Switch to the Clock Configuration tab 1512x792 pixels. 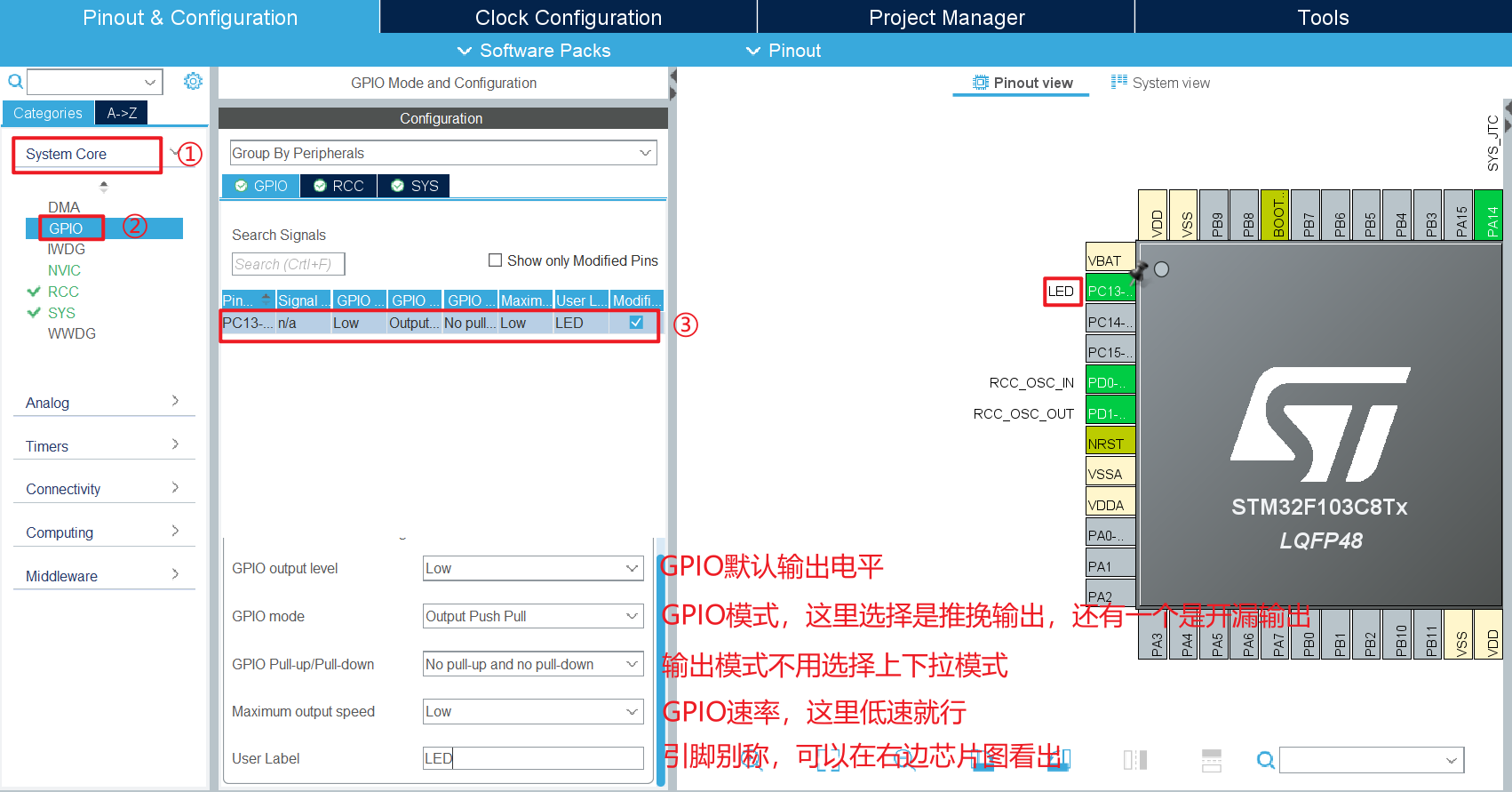coord(569,17)
